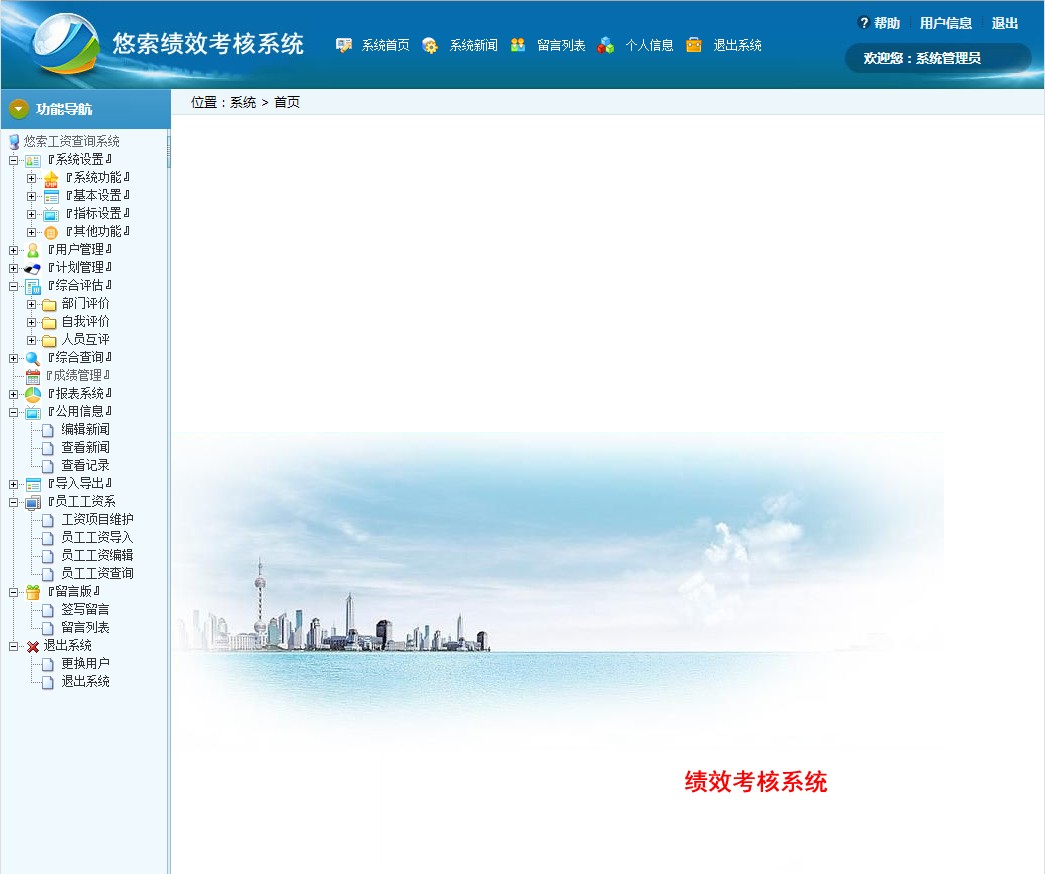Screen dimensions: 1045x874
Task: Click the computer icon beside 悠索工资查询系统
Action: tap(14, 141)
